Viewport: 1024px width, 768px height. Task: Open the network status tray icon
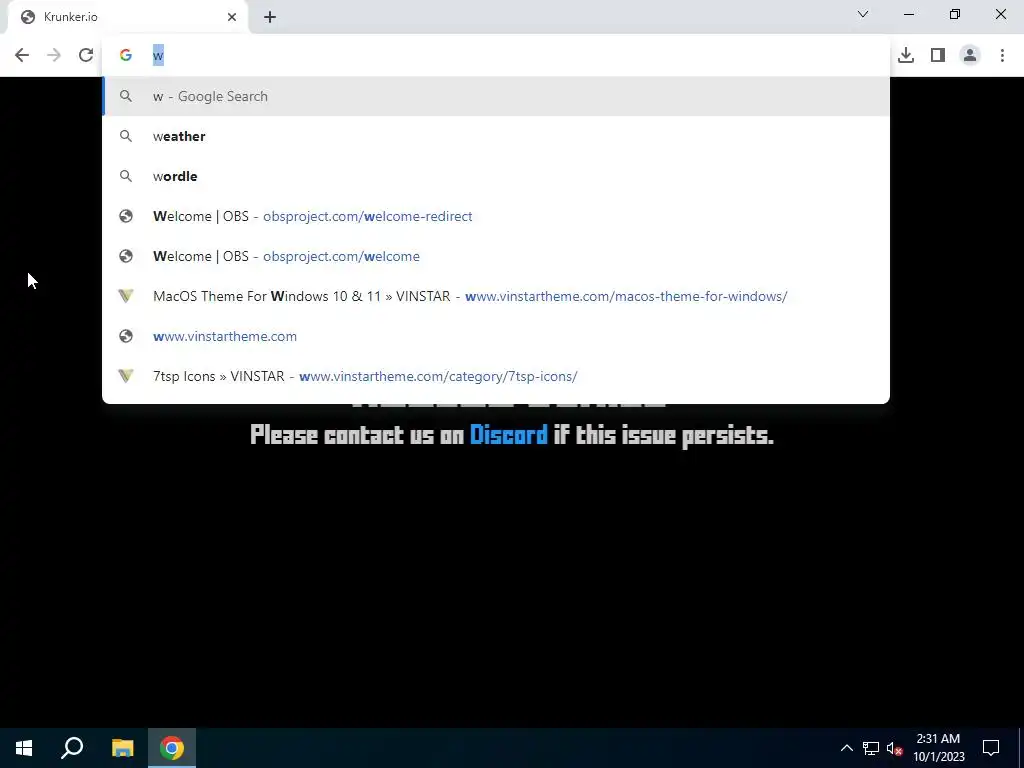(871, 748)
